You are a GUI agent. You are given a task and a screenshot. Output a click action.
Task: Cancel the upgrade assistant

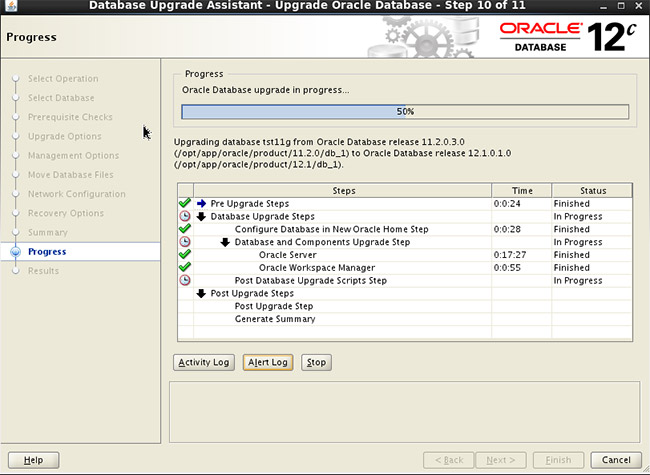616,460
